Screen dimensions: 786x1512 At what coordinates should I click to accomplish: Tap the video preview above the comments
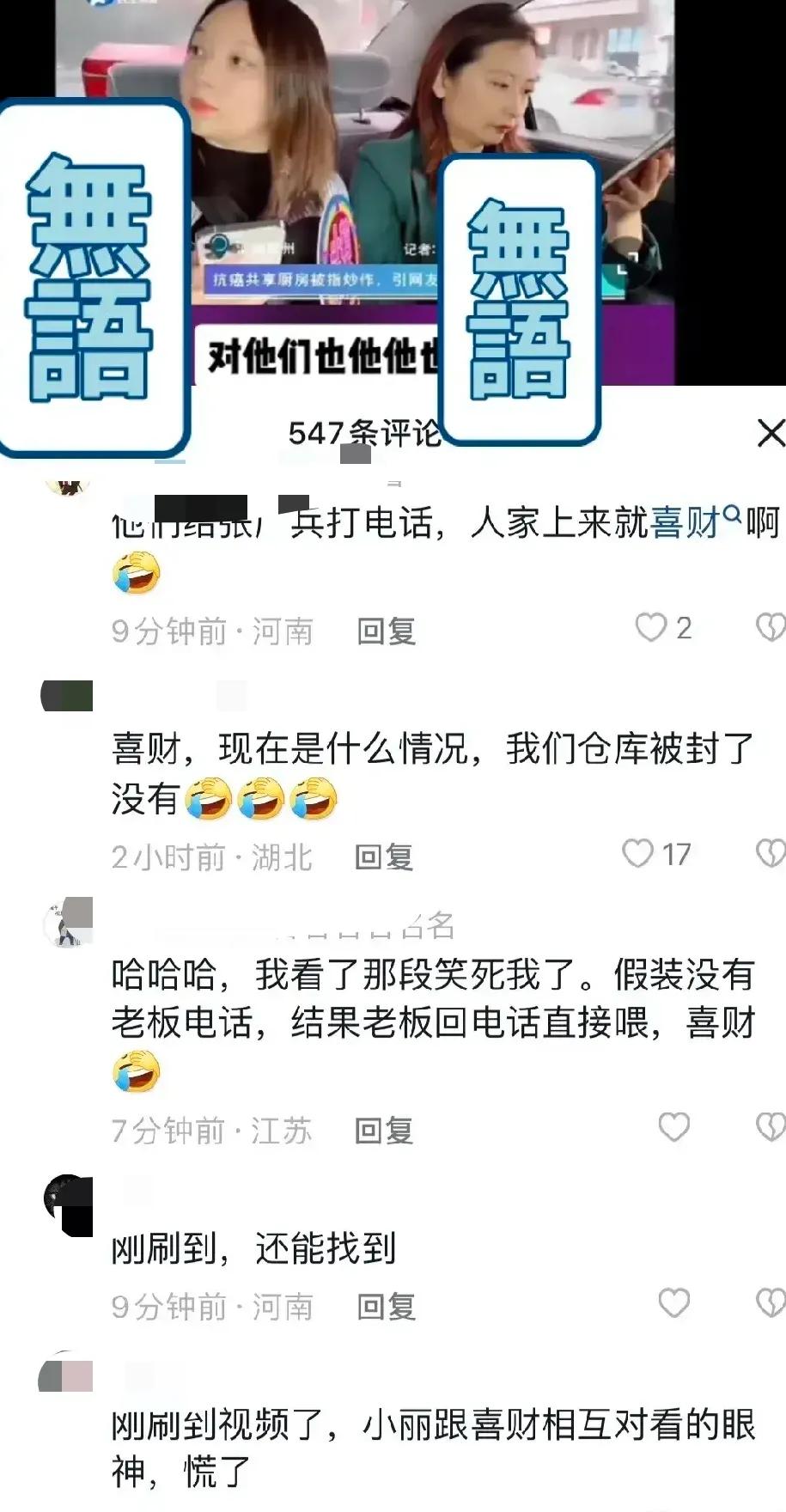[393, 193]
